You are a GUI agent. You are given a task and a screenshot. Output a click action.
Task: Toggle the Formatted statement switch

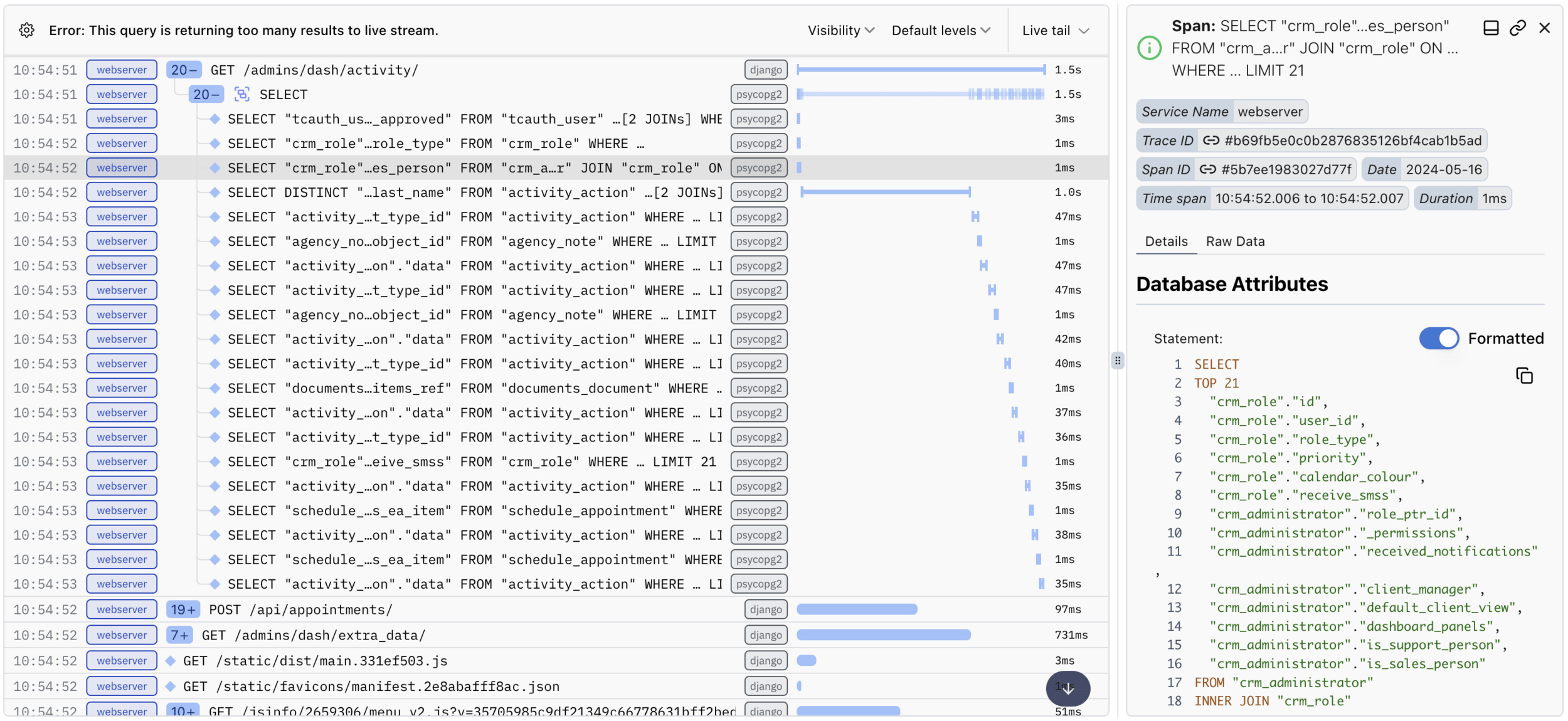pyautogui.click(x=1439, y=339)
